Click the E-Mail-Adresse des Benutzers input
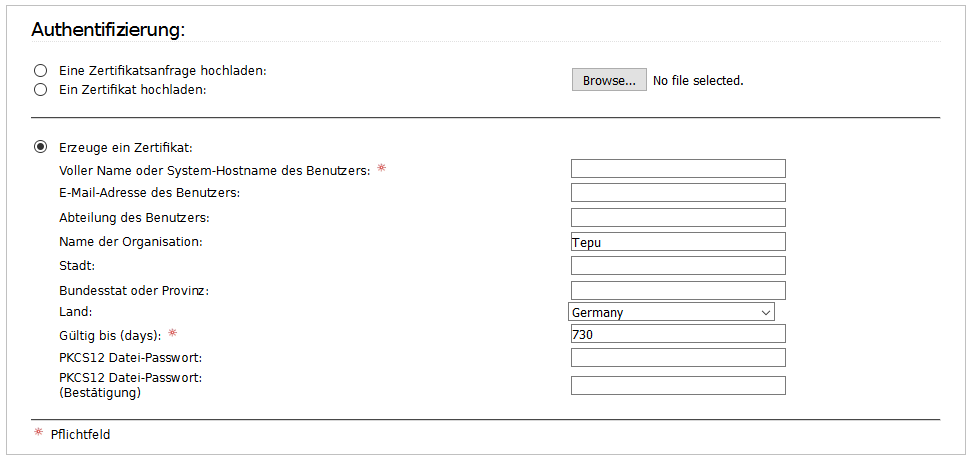This screenshot has width=972, height=458. [x=678, y=193]
